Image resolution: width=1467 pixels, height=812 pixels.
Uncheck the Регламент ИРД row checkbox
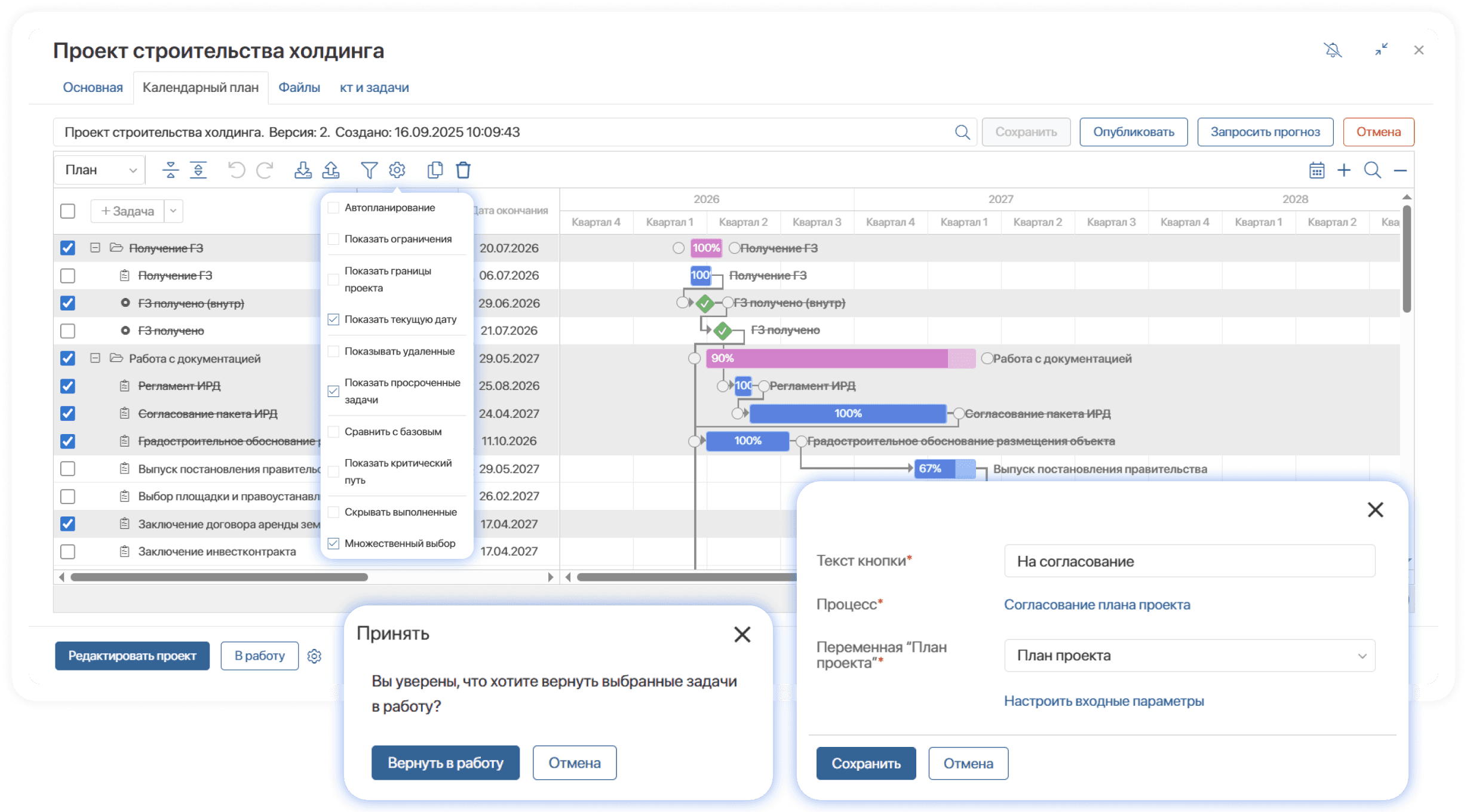[67, 386]
